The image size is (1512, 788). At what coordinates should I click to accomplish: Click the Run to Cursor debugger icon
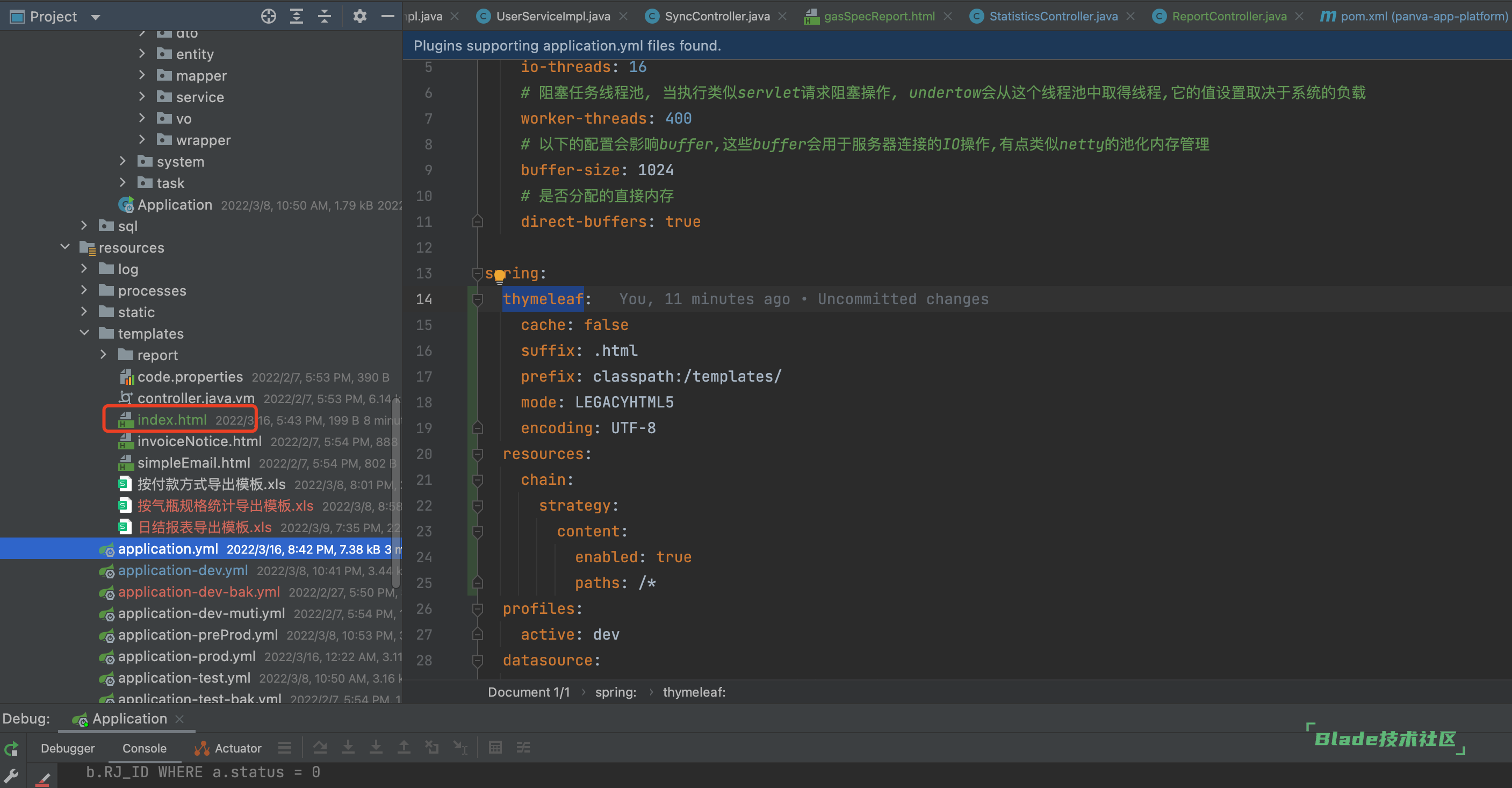coord(460,748)
